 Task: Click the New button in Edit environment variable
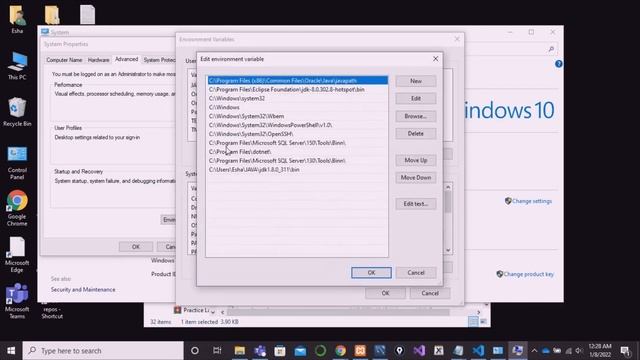click(x=416, y=81)
